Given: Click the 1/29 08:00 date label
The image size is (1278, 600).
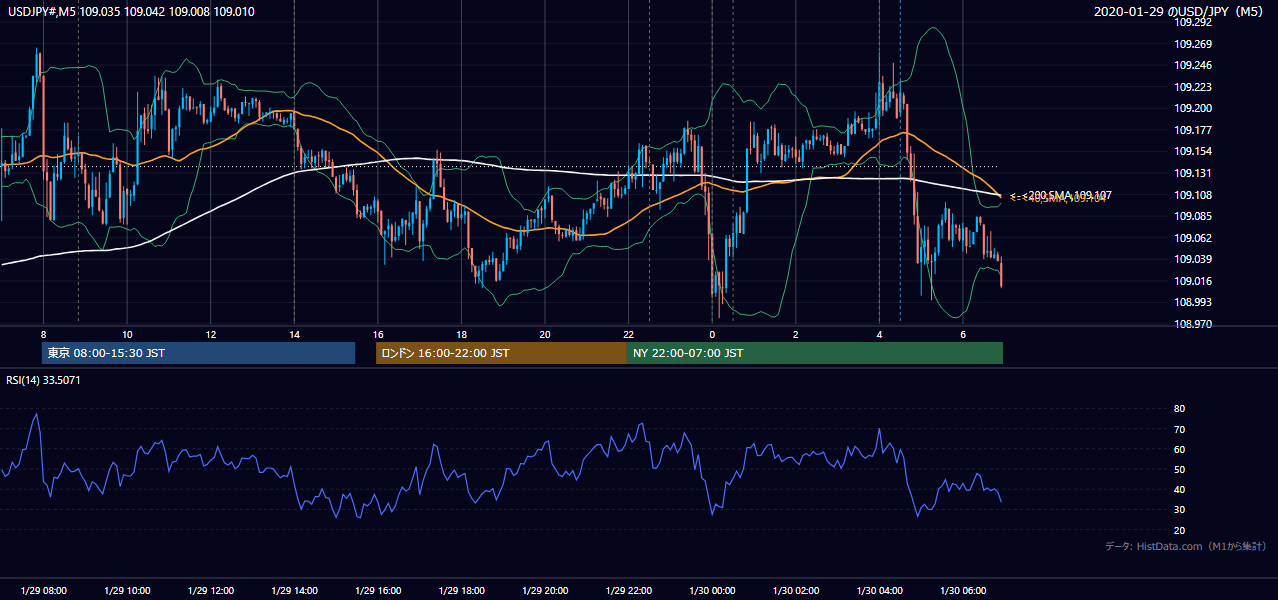Looking at the screenshot, I should click(x=43, y=590).
